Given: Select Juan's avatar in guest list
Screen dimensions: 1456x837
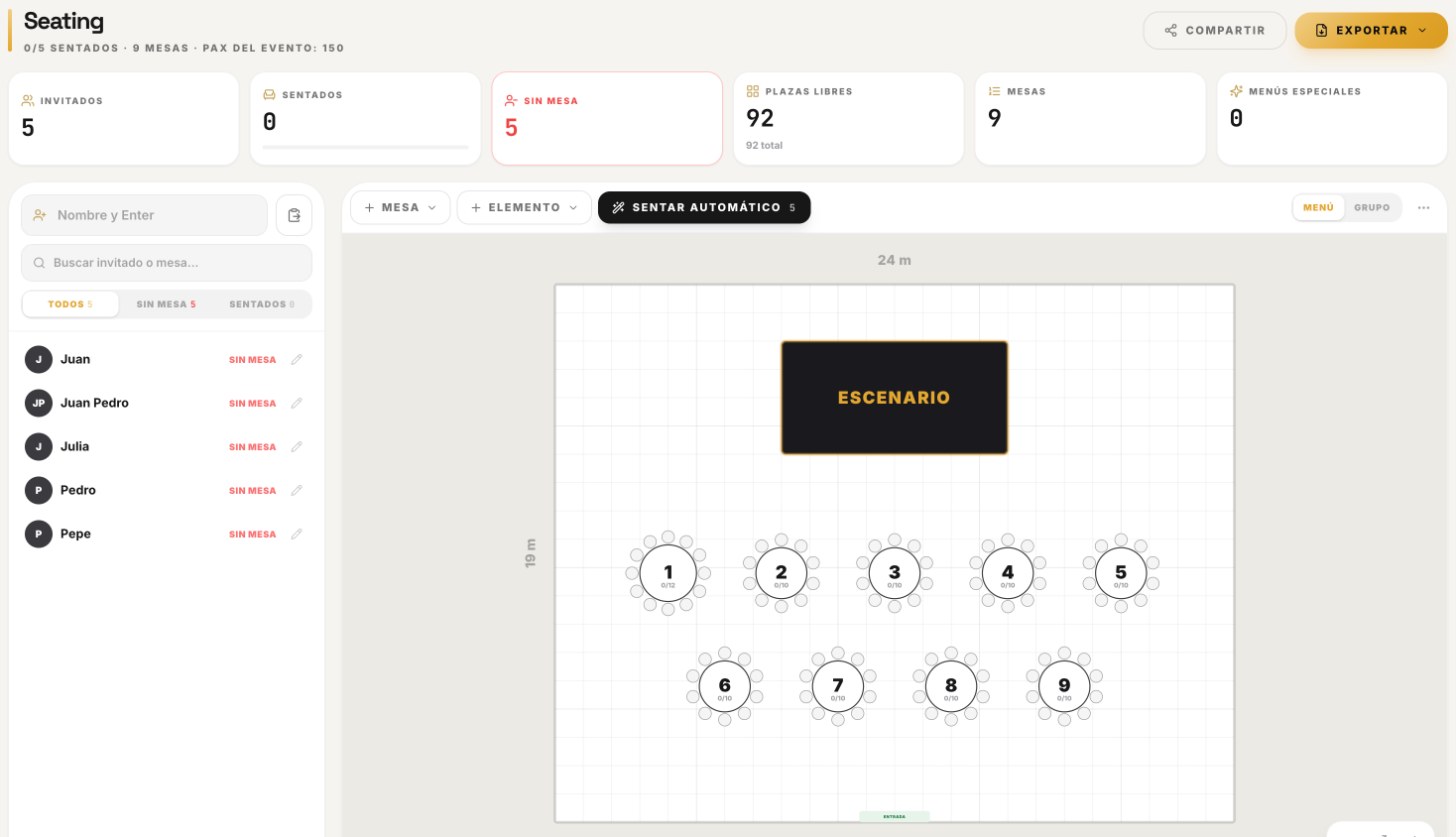Looking at the screenshot, I should tap(38, 359).
